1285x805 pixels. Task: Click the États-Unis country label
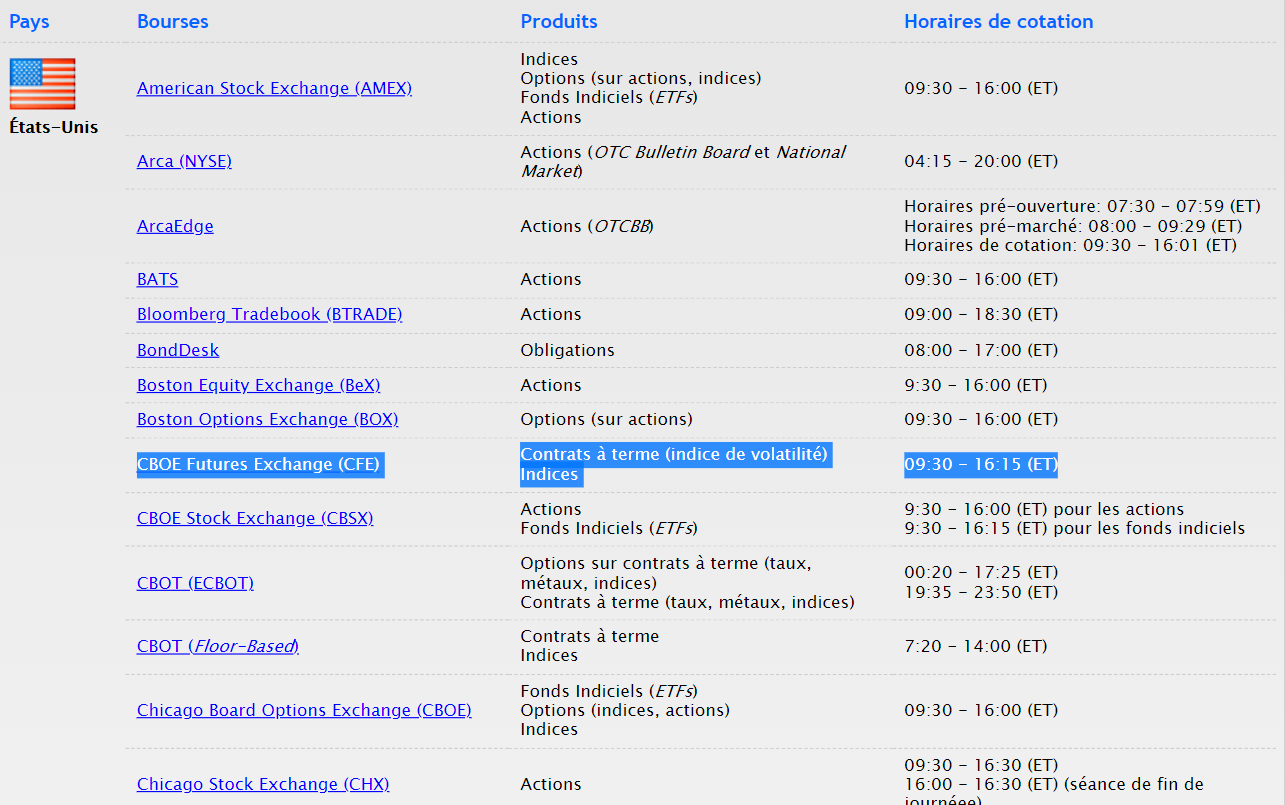[x=54, y=127]
